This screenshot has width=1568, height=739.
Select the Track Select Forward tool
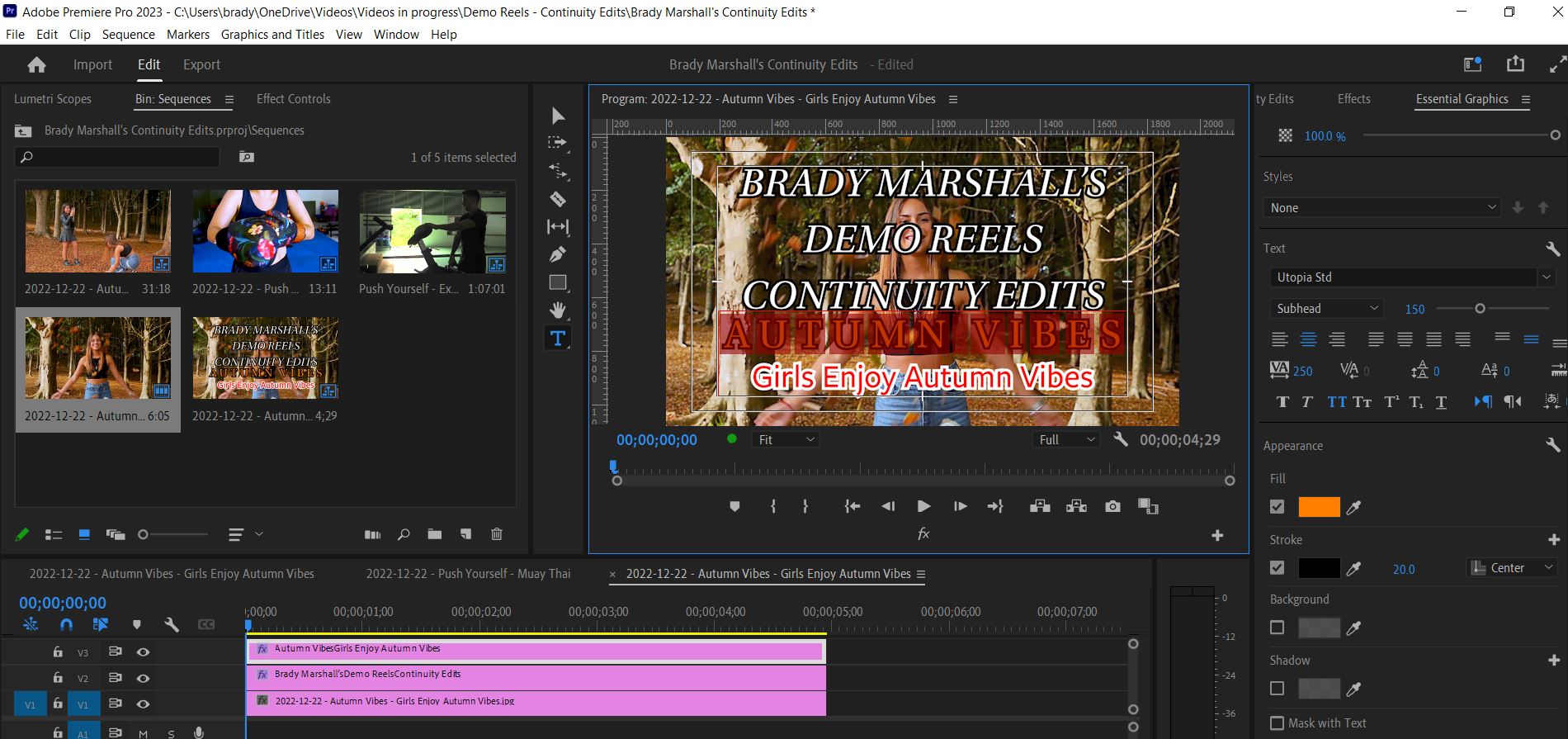coord(558,143)
